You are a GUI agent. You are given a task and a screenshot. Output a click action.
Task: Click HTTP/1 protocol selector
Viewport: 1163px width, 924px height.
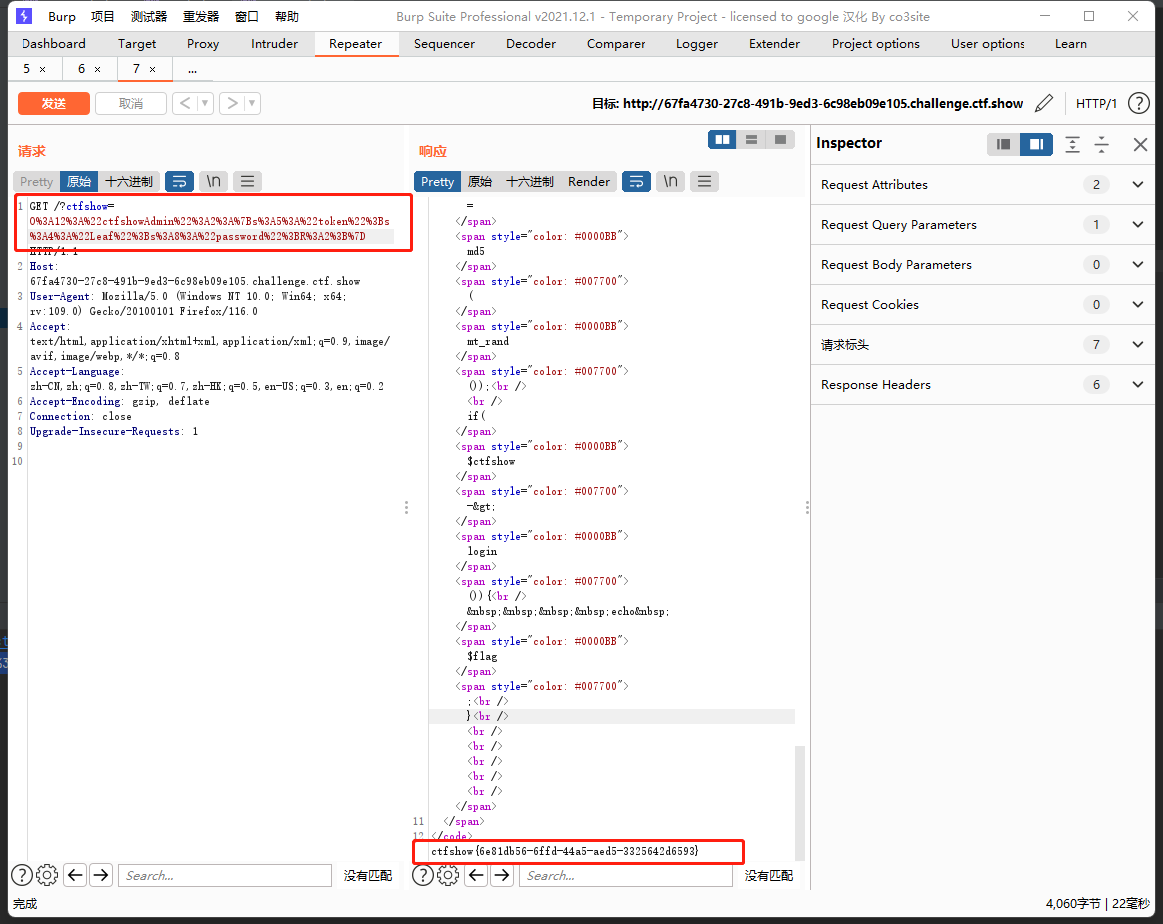[x=1096, y=104]
